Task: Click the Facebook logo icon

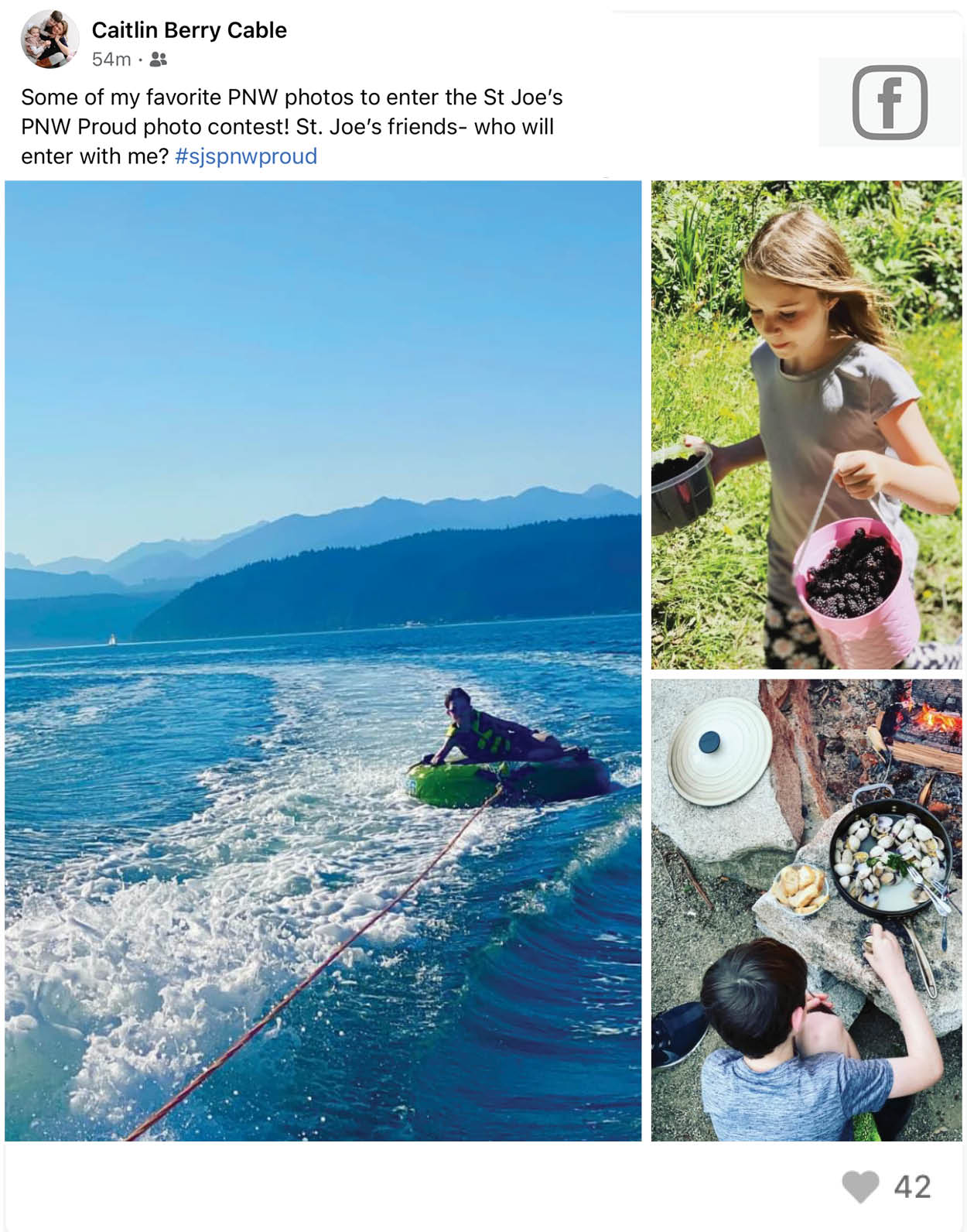Action: tap(890, 102)
